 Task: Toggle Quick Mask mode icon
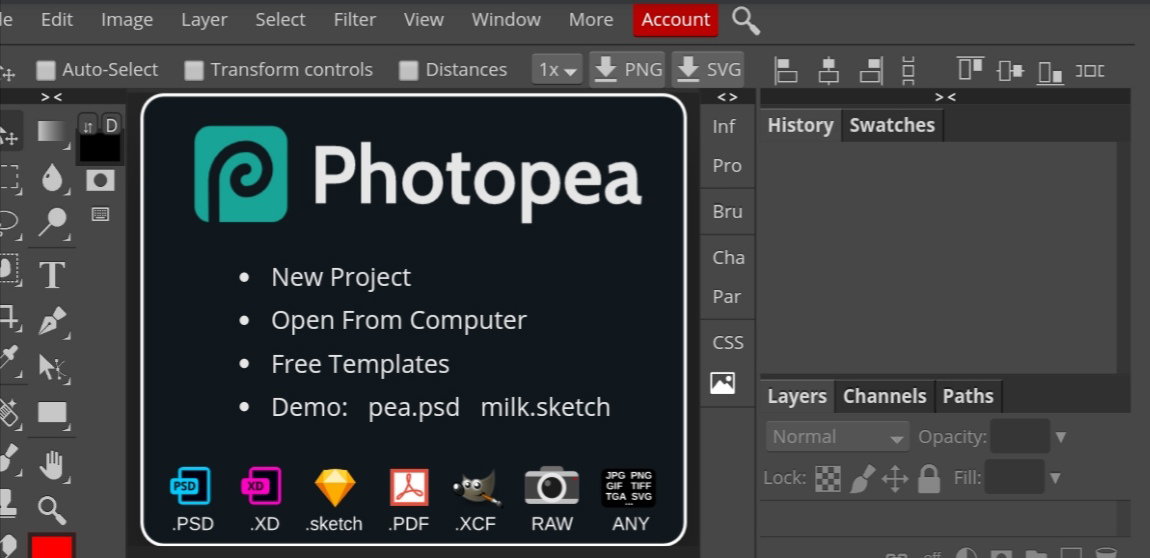click(100, 180)
